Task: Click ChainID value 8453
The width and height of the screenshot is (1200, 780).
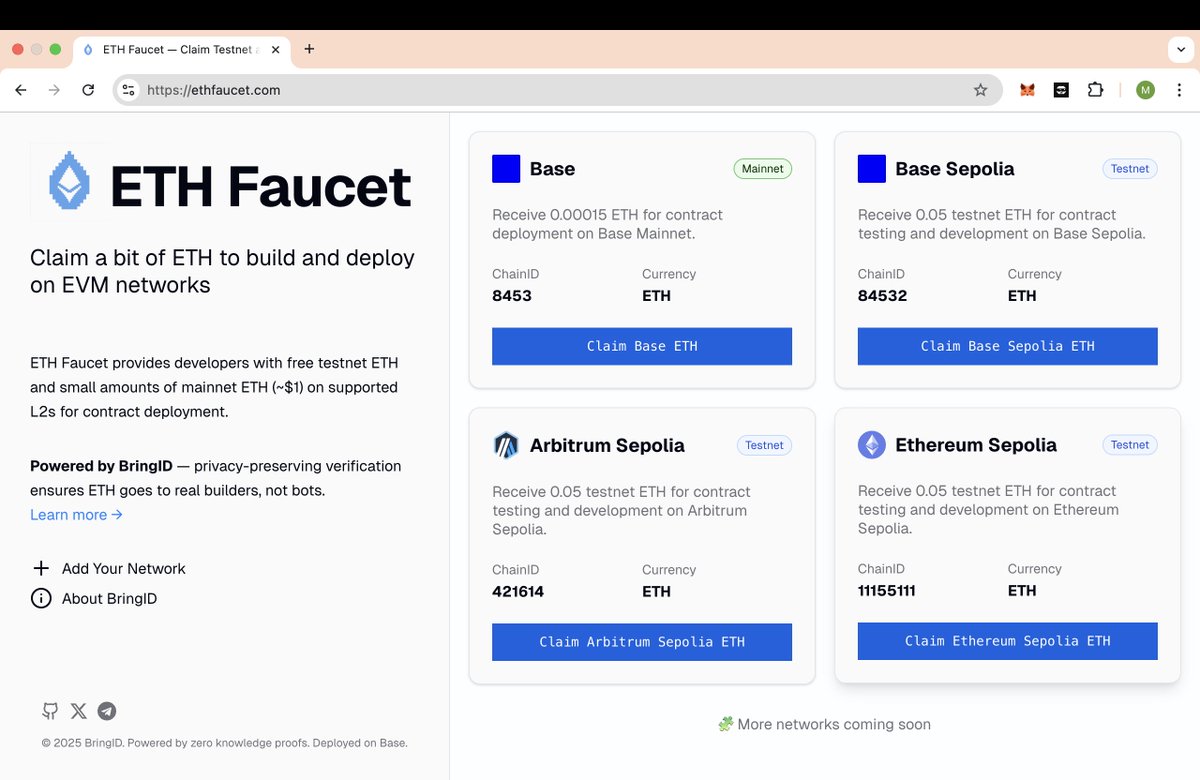Action: 512,296
